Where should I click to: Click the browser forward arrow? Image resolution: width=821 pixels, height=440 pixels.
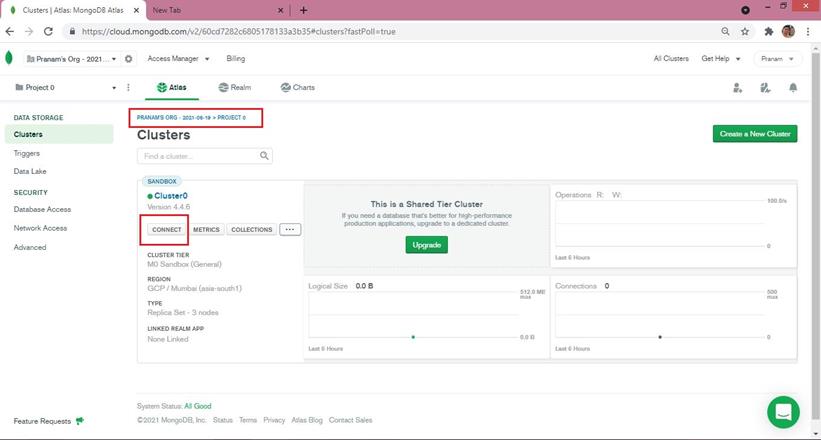coord(29,31)
